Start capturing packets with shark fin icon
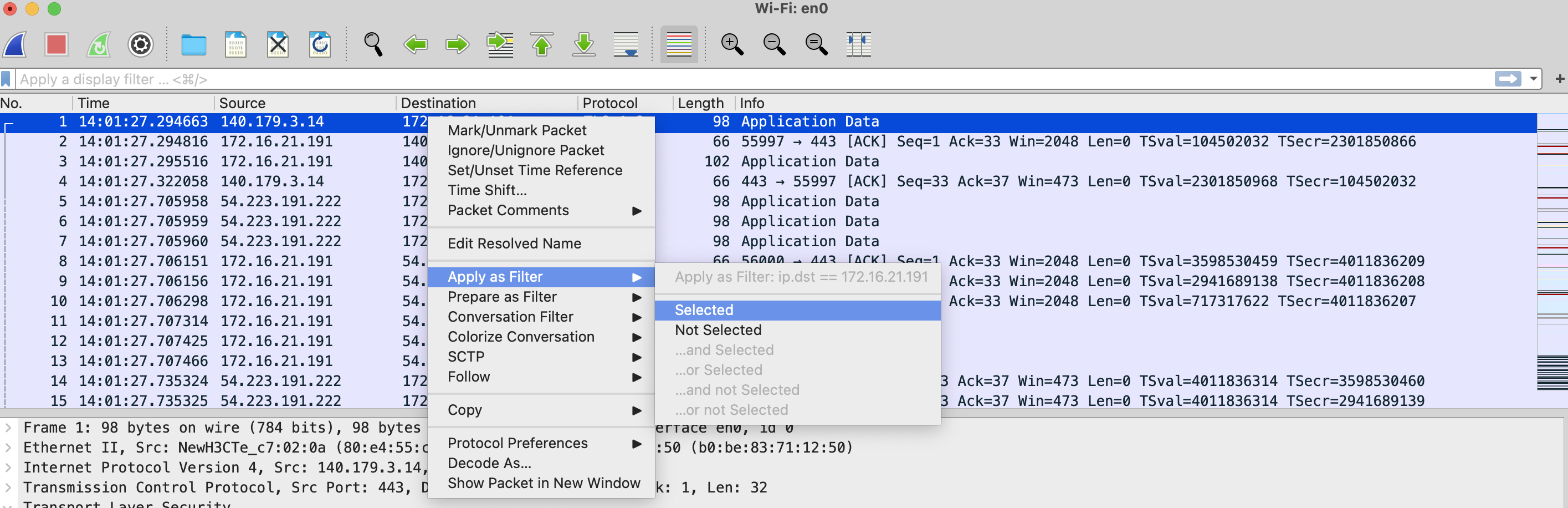This screenshot has width=1568, height=508. tap(15, 44)
